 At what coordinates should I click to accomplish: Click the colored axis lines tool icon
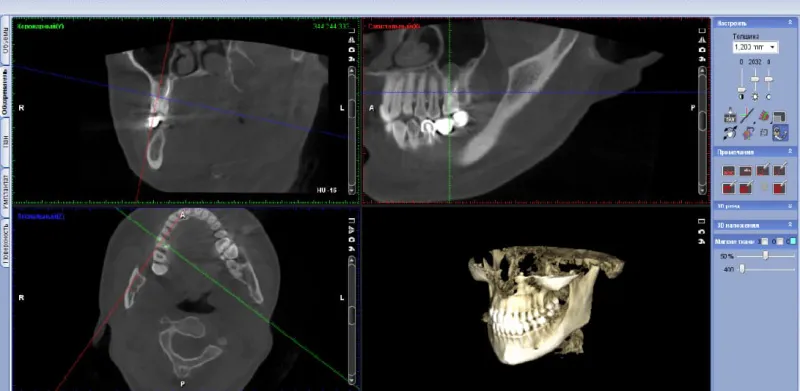click(747, 115)
